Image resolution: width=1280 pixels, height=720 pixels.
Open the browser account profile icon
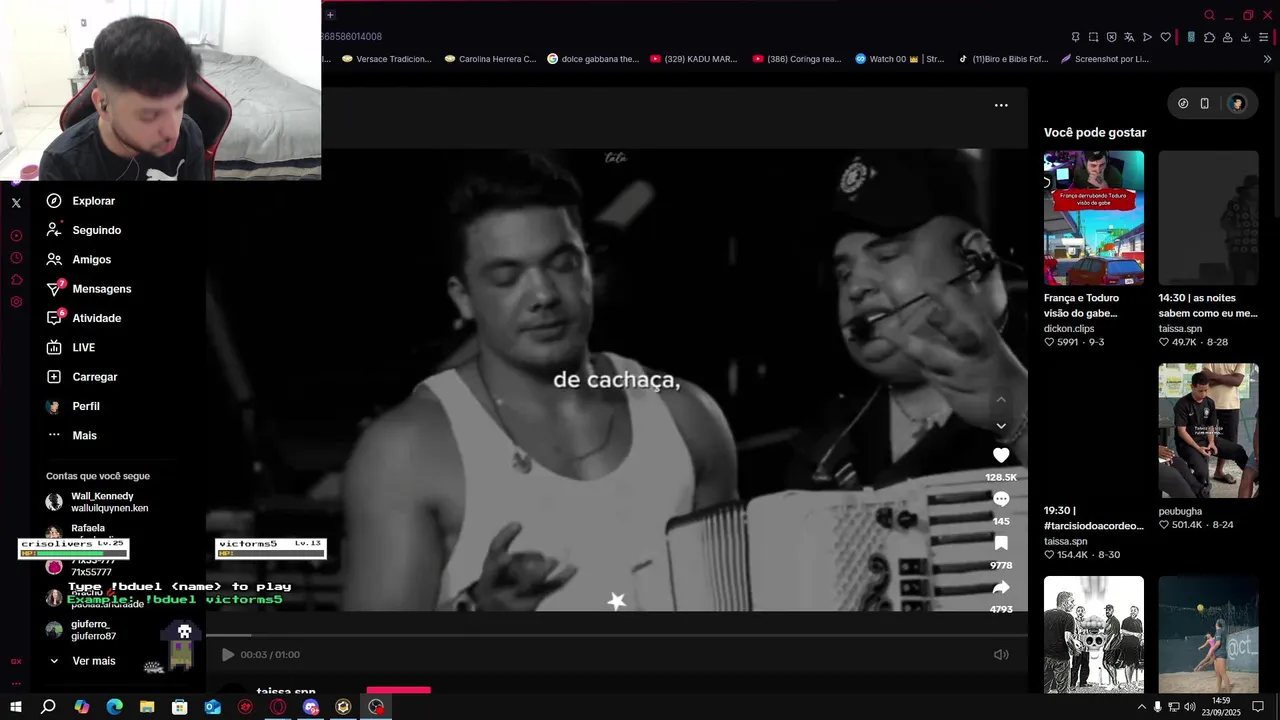[x=1227, y=37]
